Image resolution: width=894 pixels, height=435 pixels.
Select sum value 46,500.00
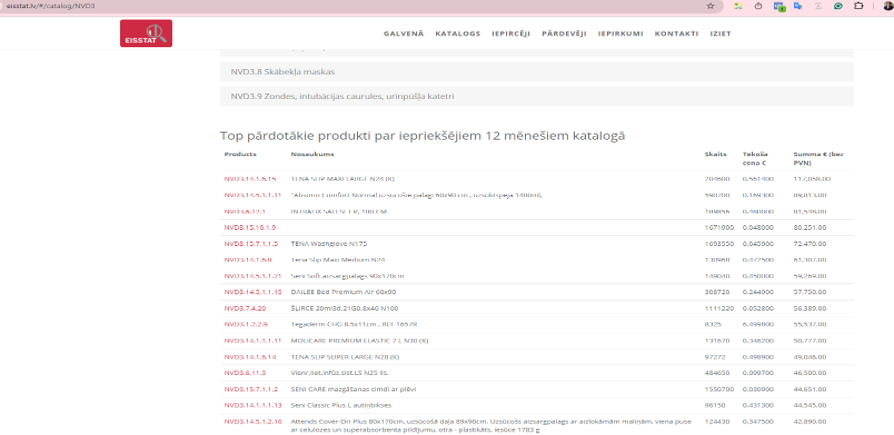pyautogui.click(x=810, y=373)
